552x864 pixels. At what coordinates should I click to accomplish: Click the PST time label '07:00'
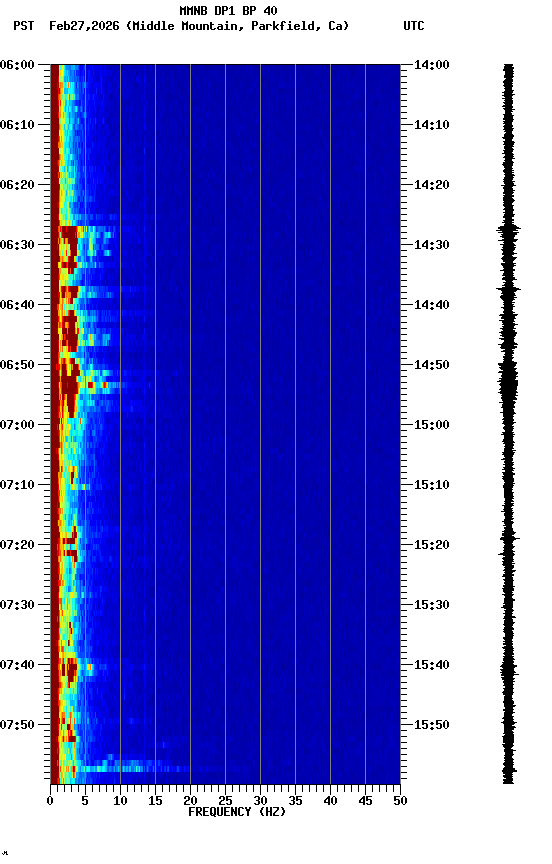pyautogui.click(x=17, y=425)
